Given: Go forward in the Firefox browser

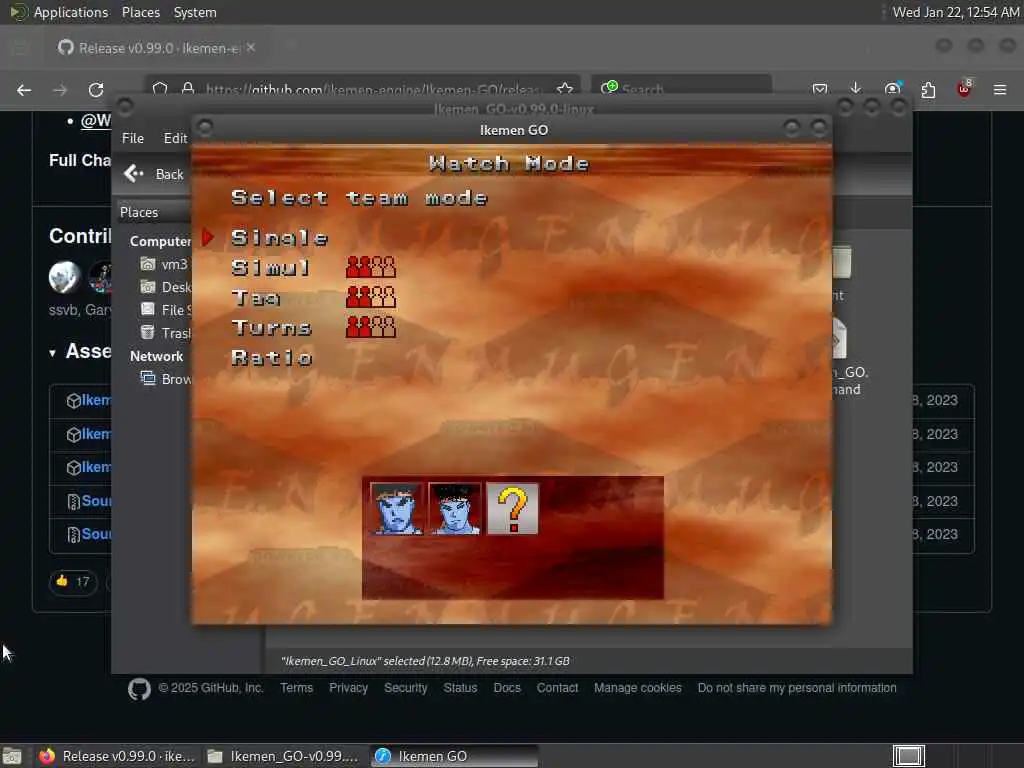Looking at the screenshot, I should click(60, 89).
